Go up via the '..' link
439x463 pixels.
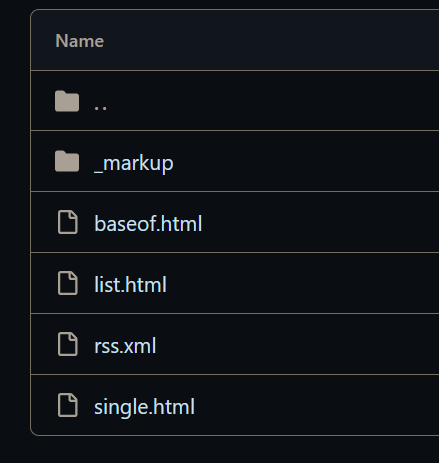tap(100, 107)
